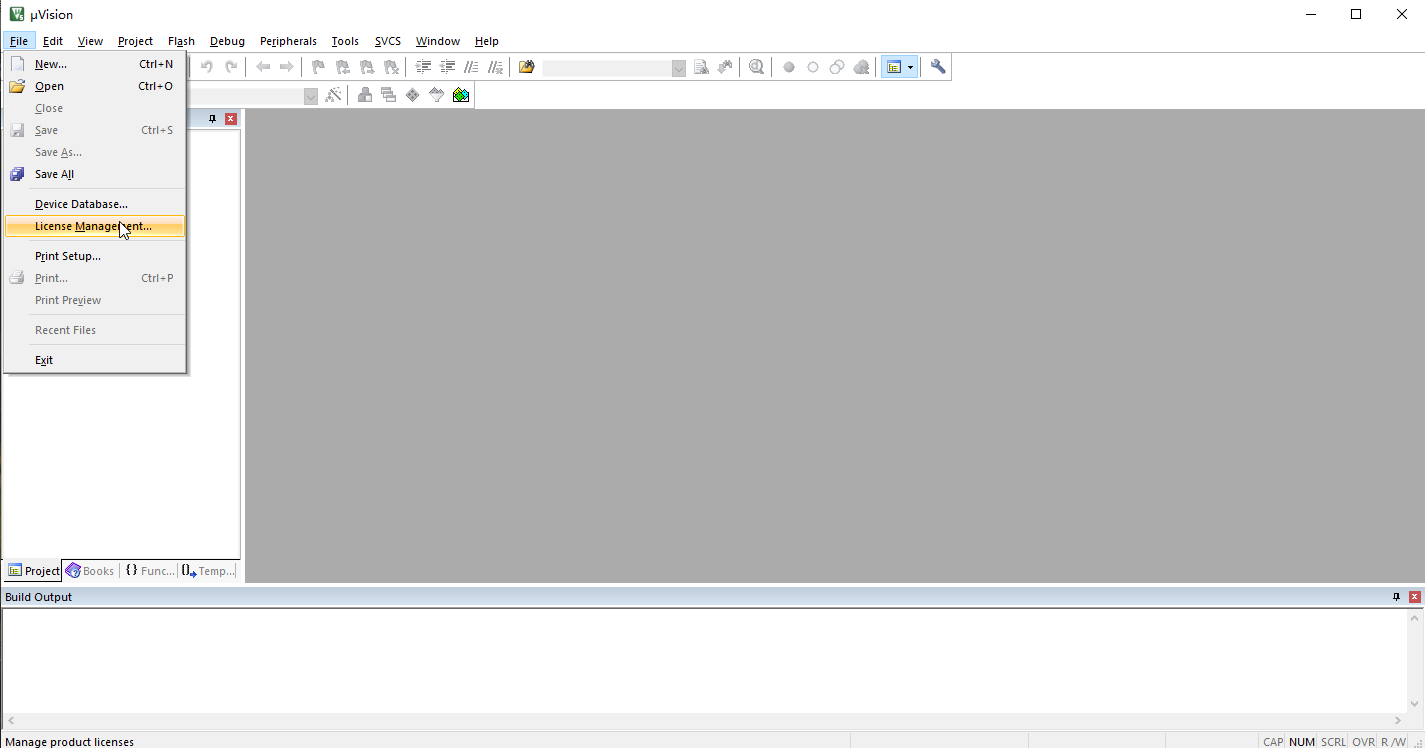The image size is (1425, 748).
Task: Open File Extensions and Books icon
Action: tap(365, 95)
